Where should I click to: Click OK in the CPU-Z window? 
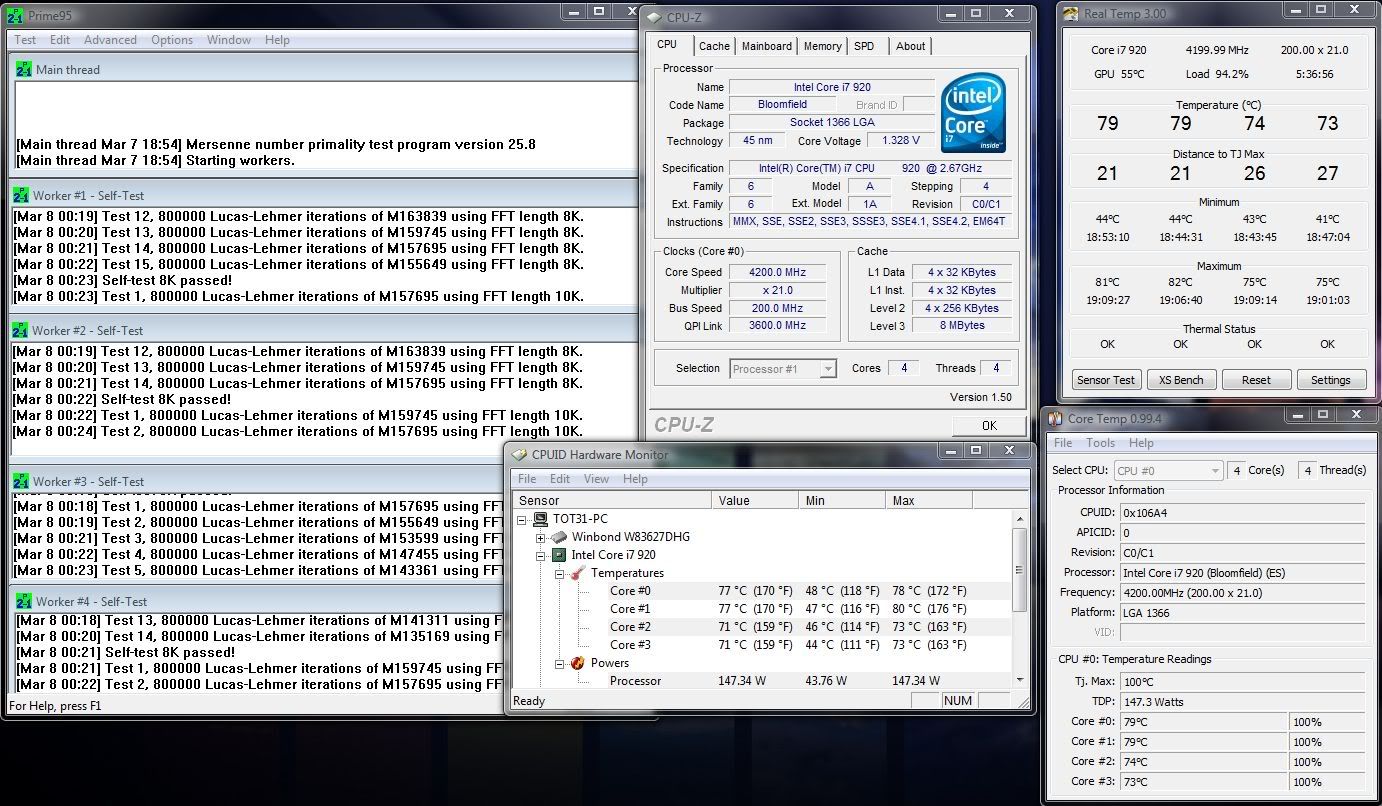(989, 425)
